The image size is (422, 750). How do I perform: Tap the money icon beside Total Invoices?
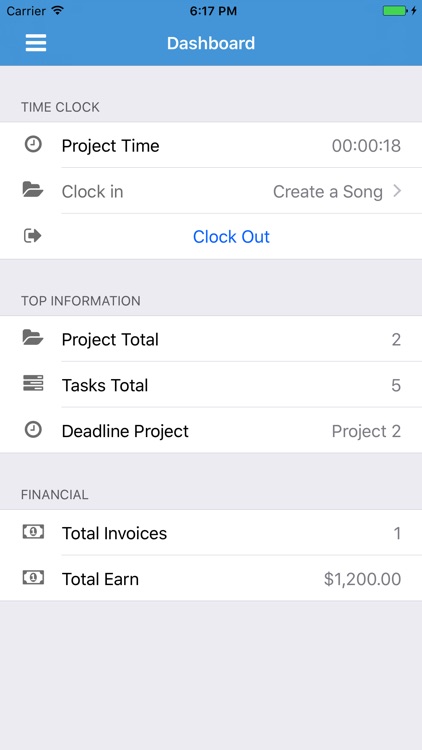(x=33, y=532)
